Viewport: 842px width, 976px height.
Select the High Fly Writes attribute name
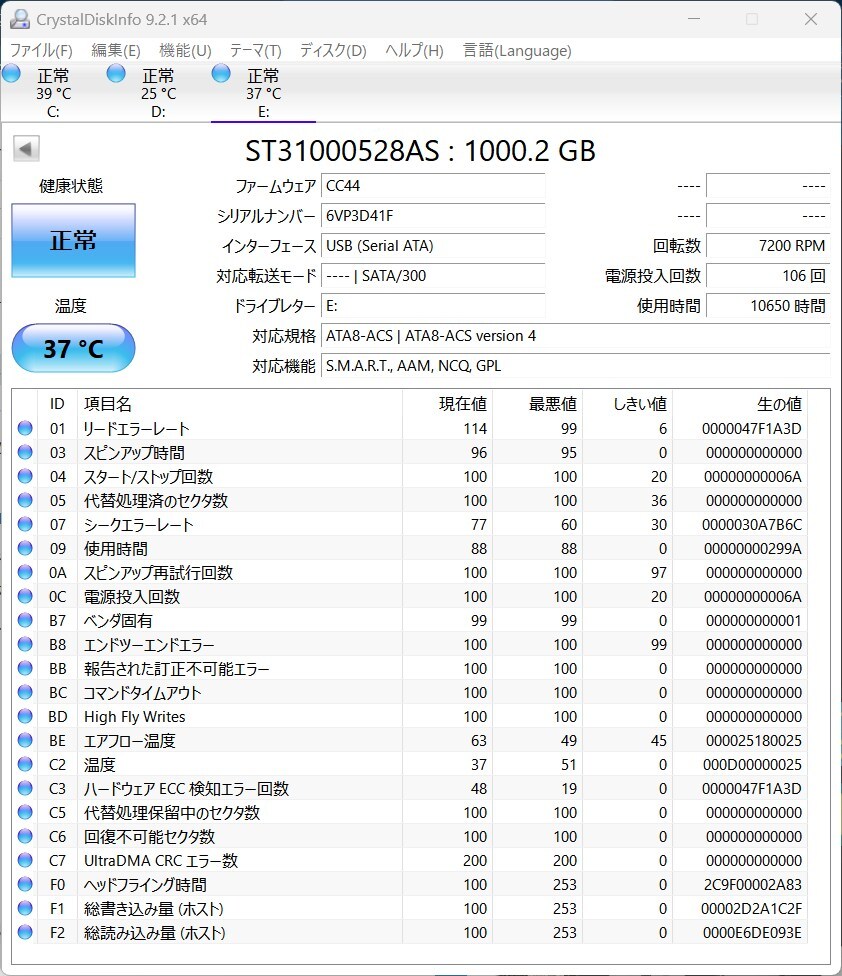(134, 717)
